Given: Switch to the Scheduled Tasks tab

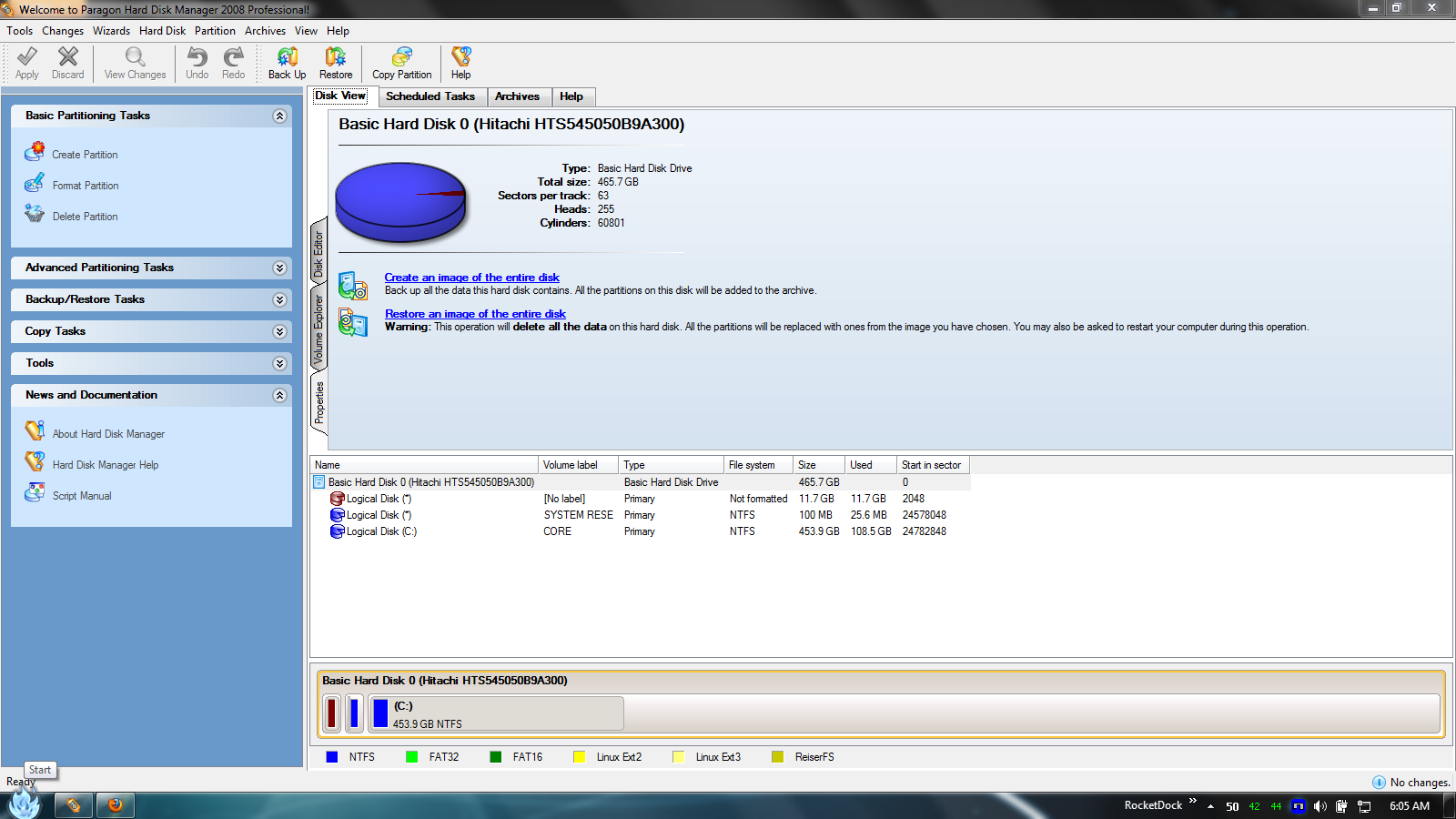Looking at the screenshot, I should coord(430,96).
